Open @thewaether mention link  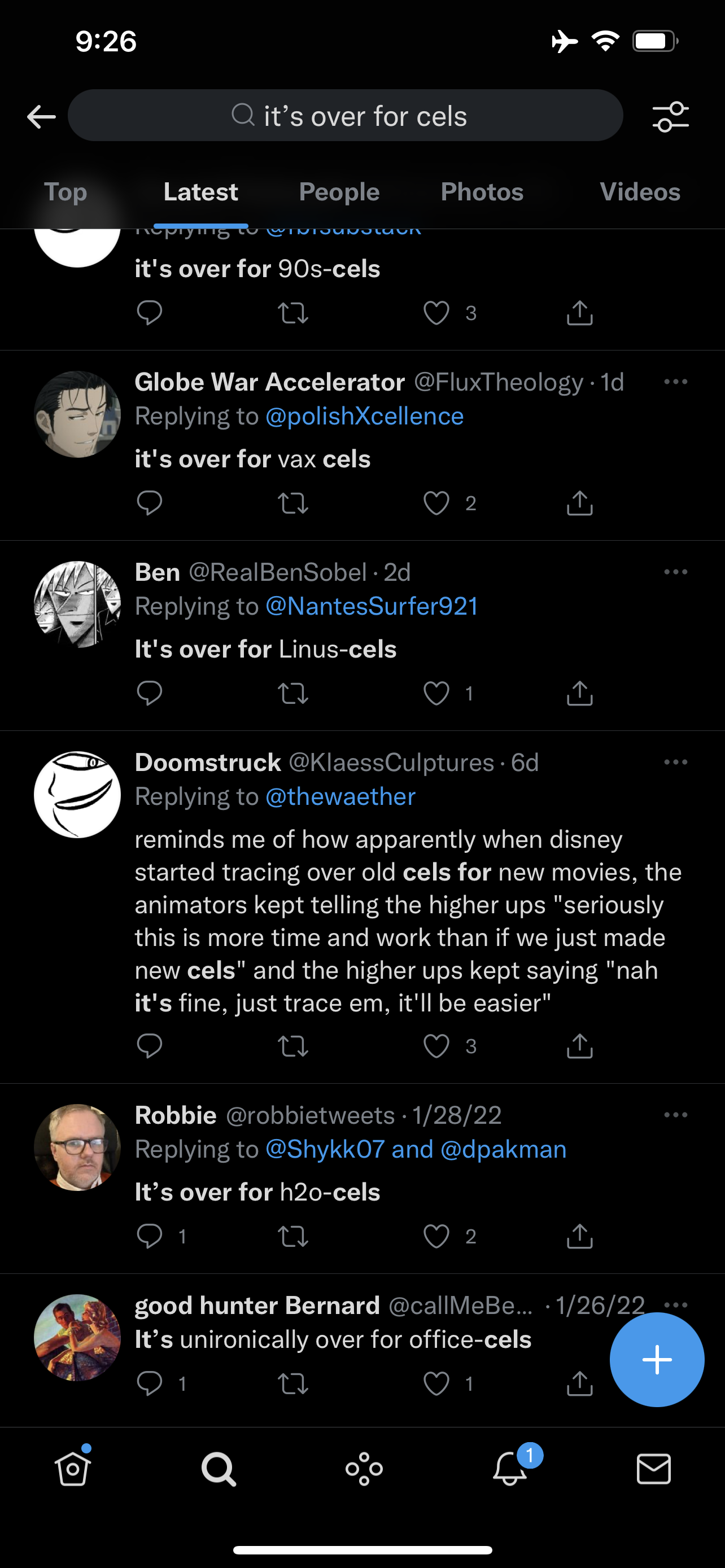click(340, 796)
